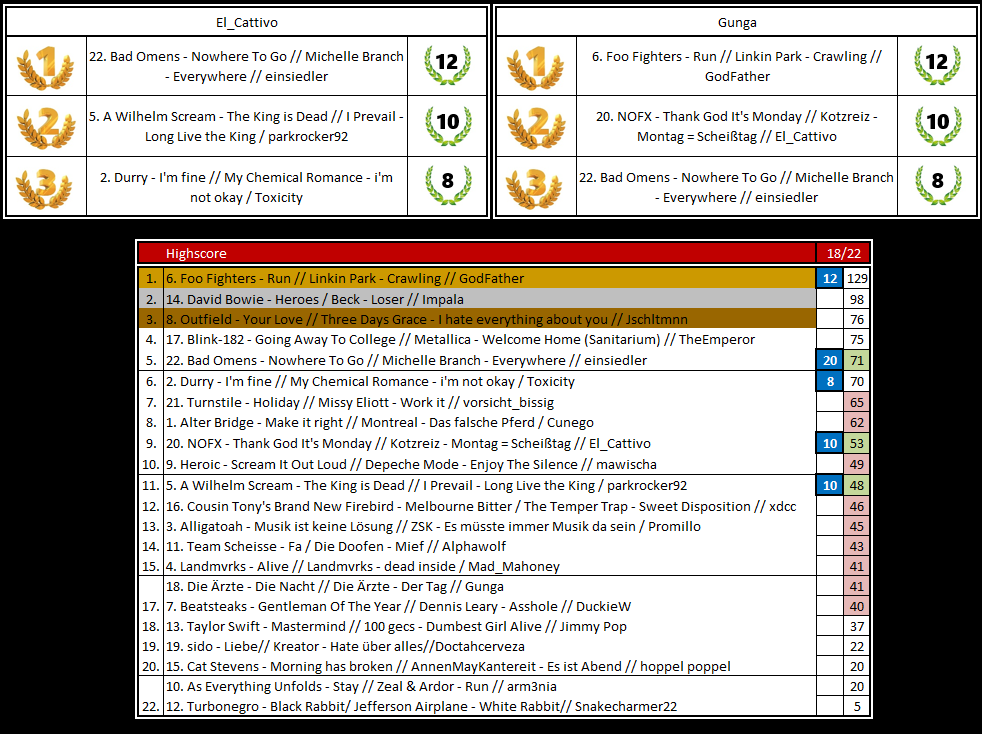
Task: Click the third-place medal in El_Cattivo's table
Action: point(46,187)
